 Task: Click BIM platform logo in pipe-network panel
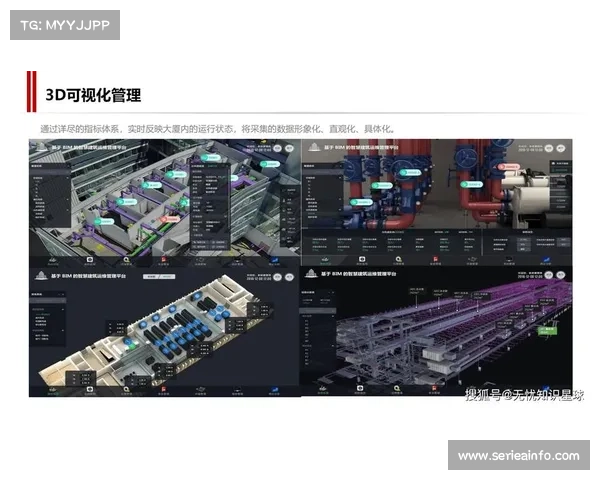click(311, 274)
